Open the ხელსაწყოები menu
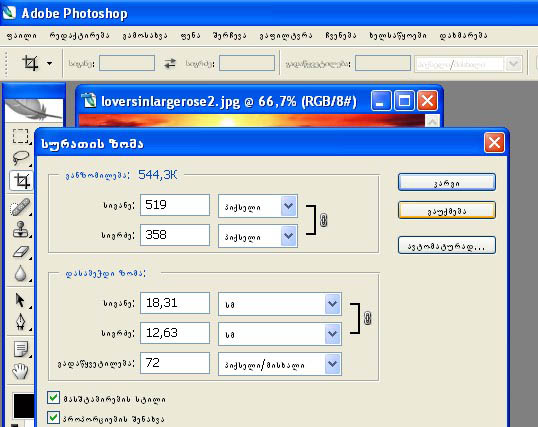The height and width of the screenshot is (427, 538). coord(398,35)
